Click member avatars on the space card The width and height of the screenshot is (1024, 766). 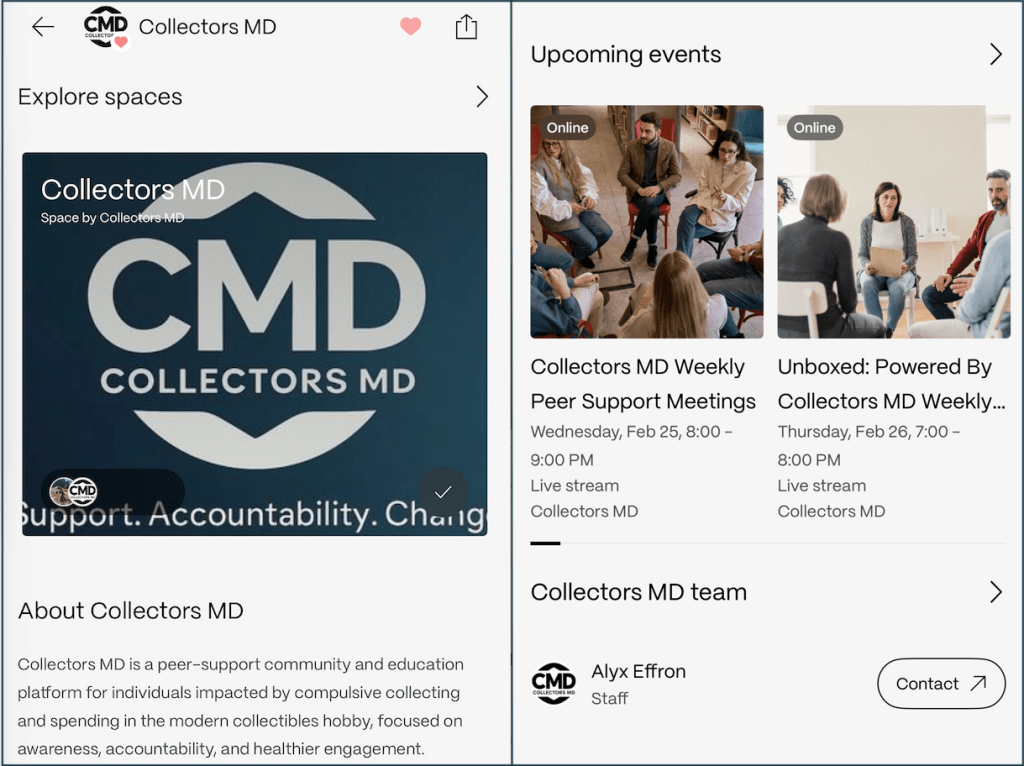click(x=74, y=491)
